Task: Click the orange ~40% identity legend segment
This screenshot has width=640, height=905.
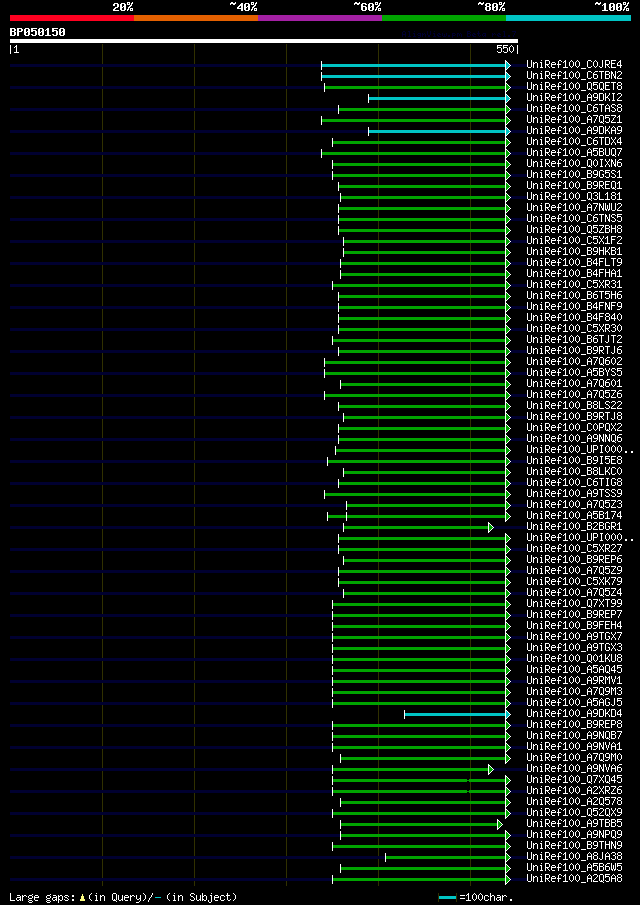Action: [196, 18]
